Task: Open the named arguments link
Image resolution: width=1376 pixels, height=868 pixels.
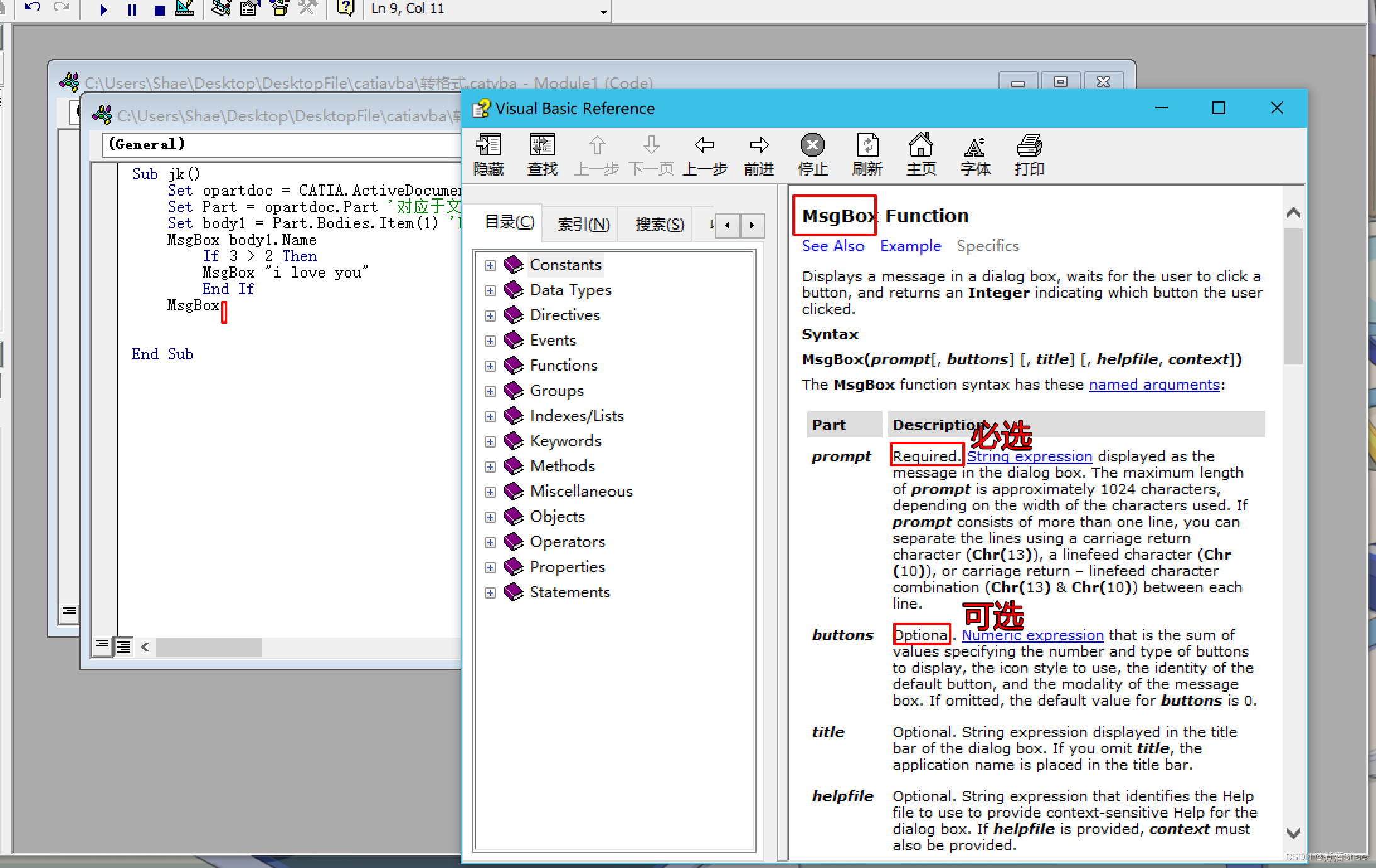Action: point(1154,385)
